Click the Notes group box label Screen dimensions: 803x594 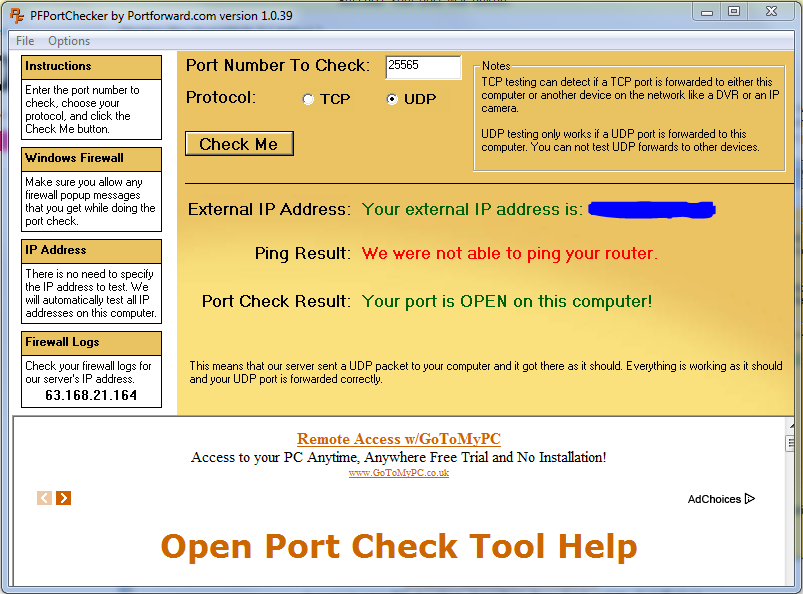pos(496,66)
